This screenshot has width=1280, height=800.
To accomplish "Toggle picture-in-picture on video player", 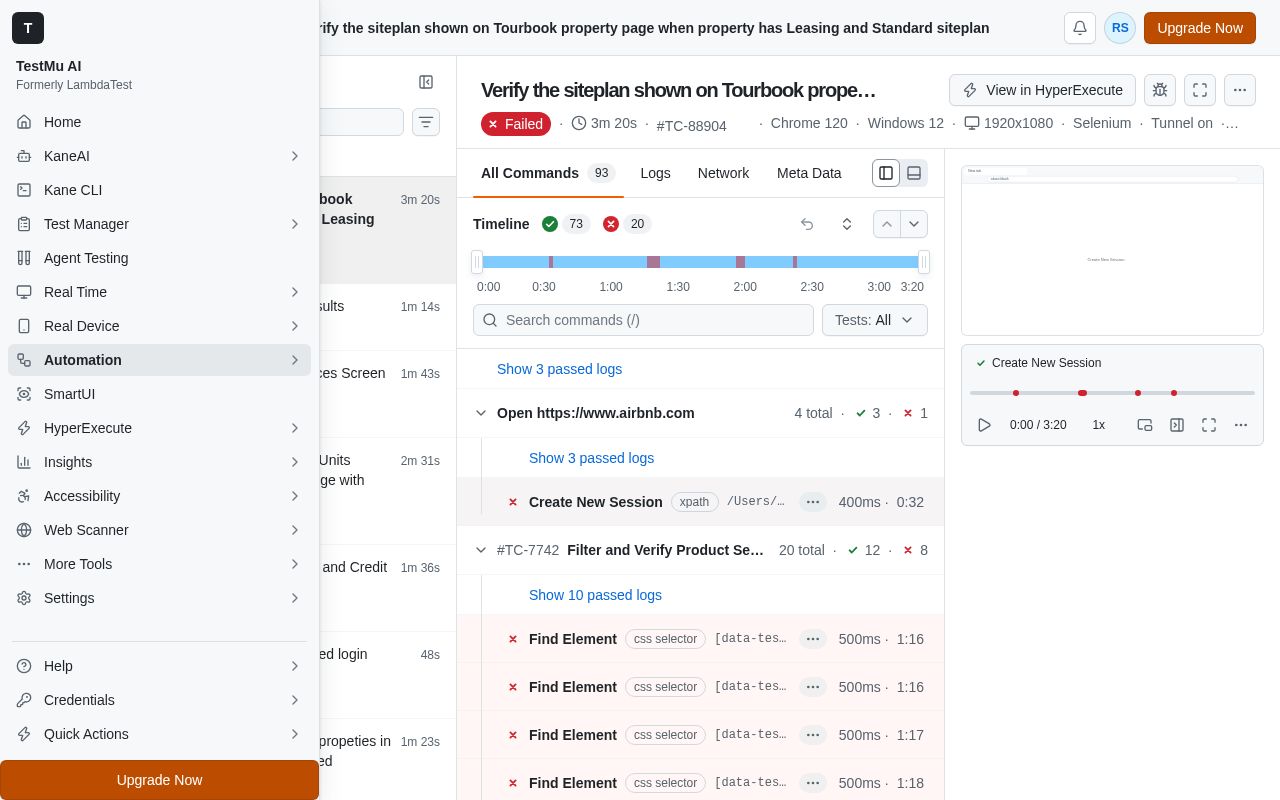I will point(1145,425).
